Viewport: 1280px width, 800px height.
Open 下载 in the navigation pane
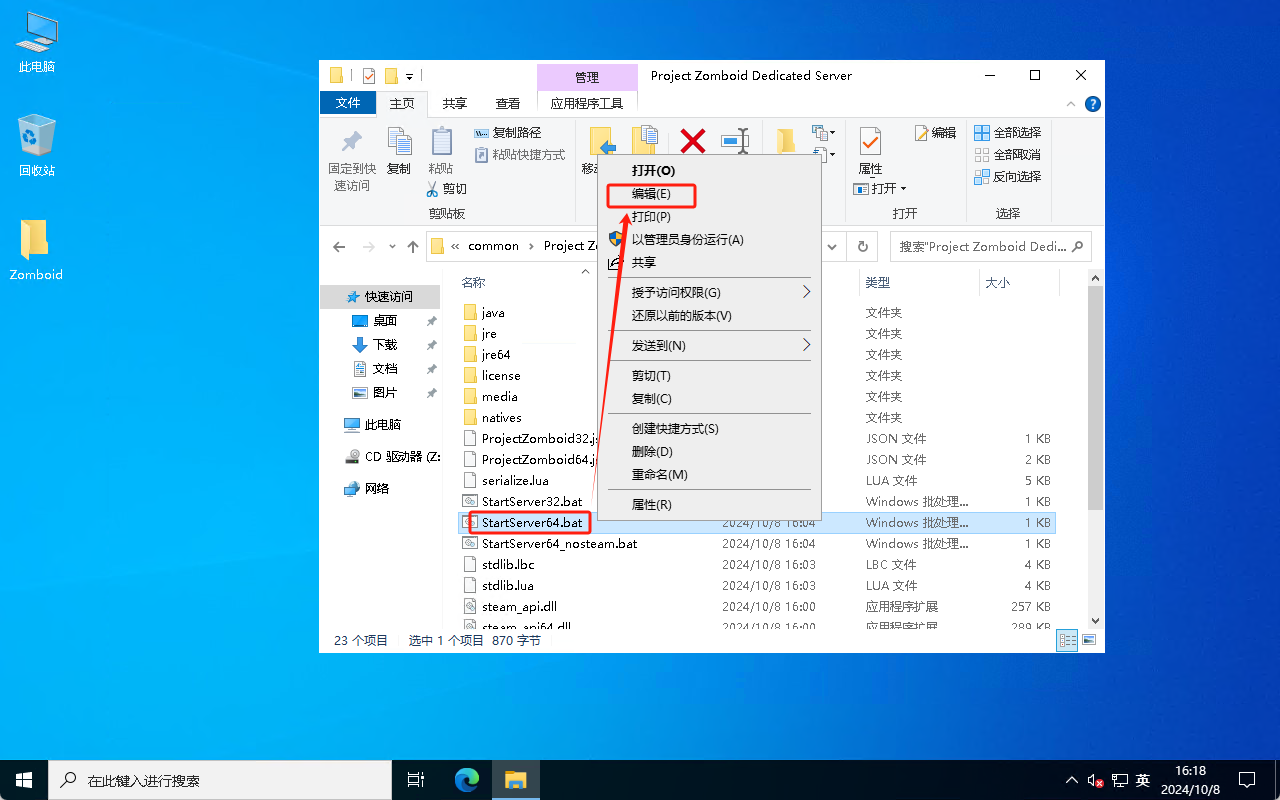[x=385, y=345]
